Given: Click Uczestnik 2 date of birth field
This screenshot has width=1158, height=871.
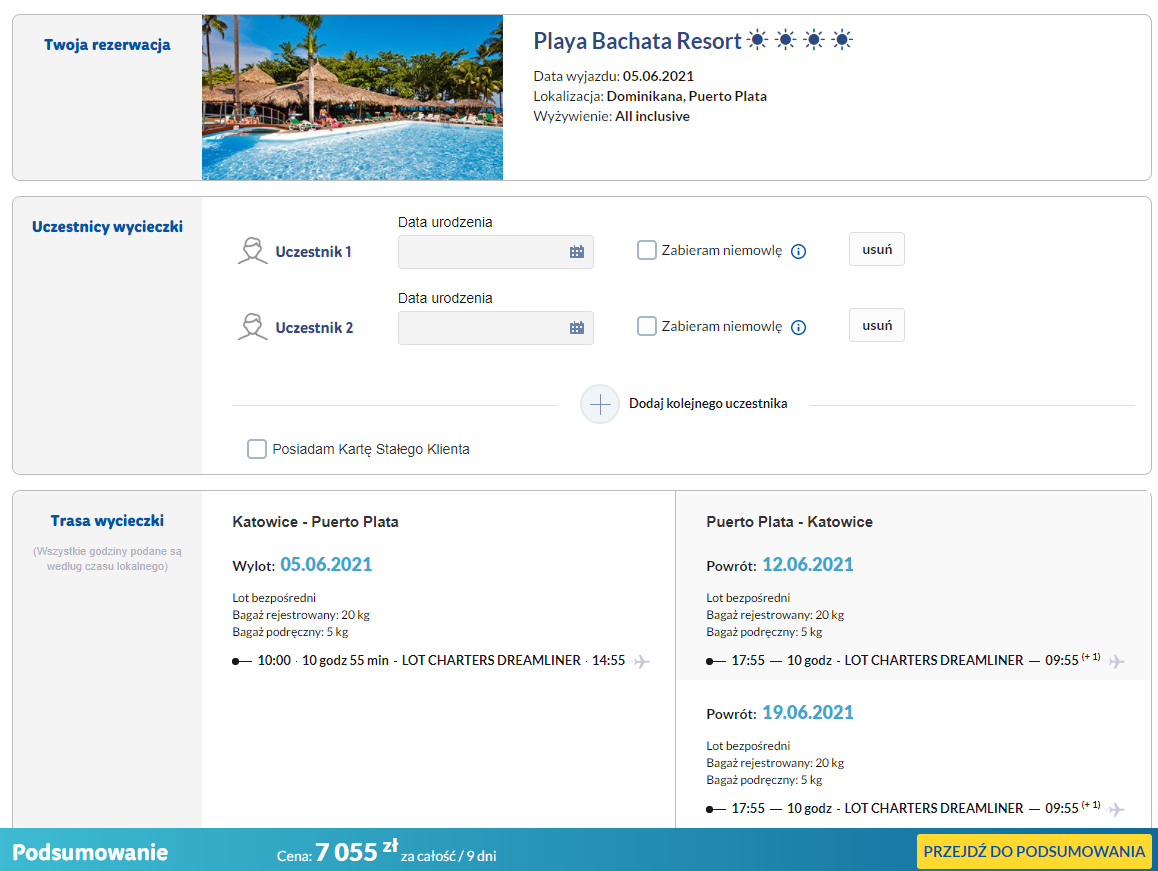Looking at the screenshot, I should pyautogui.click(x=482, y=328).
